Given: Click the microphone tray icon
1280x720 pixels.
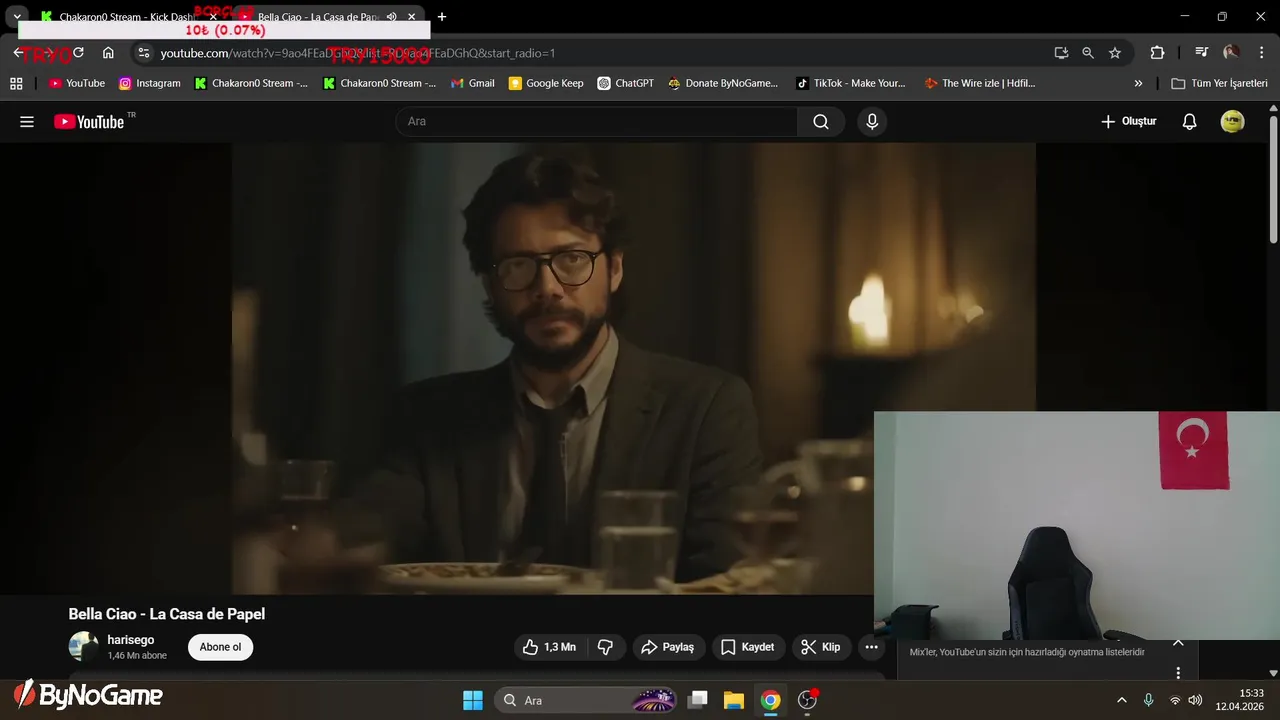Looking at the screenshot, I should (x=1148, y=700).
